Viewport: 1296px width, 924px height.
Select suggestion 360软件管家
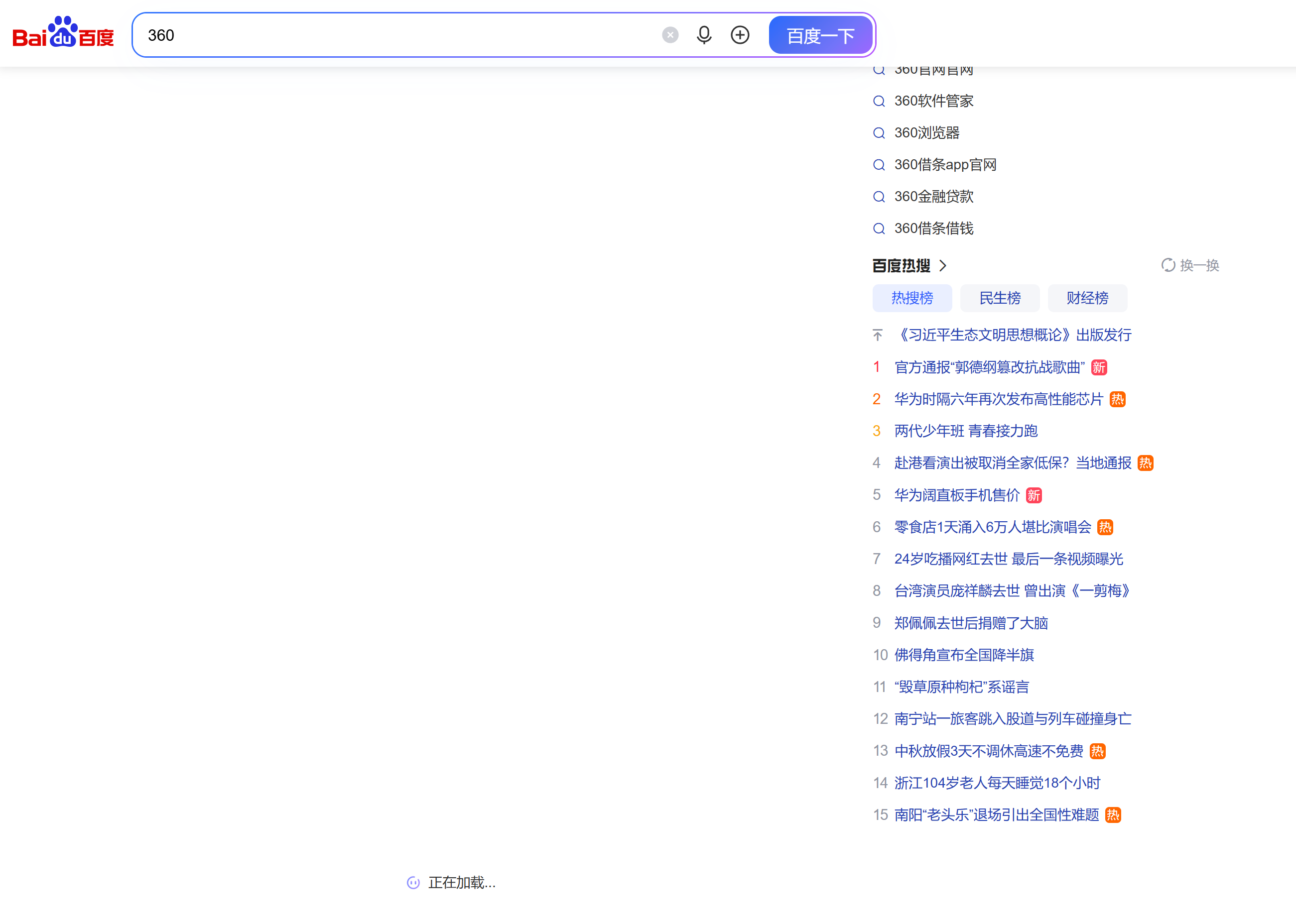tap(933, 101)
